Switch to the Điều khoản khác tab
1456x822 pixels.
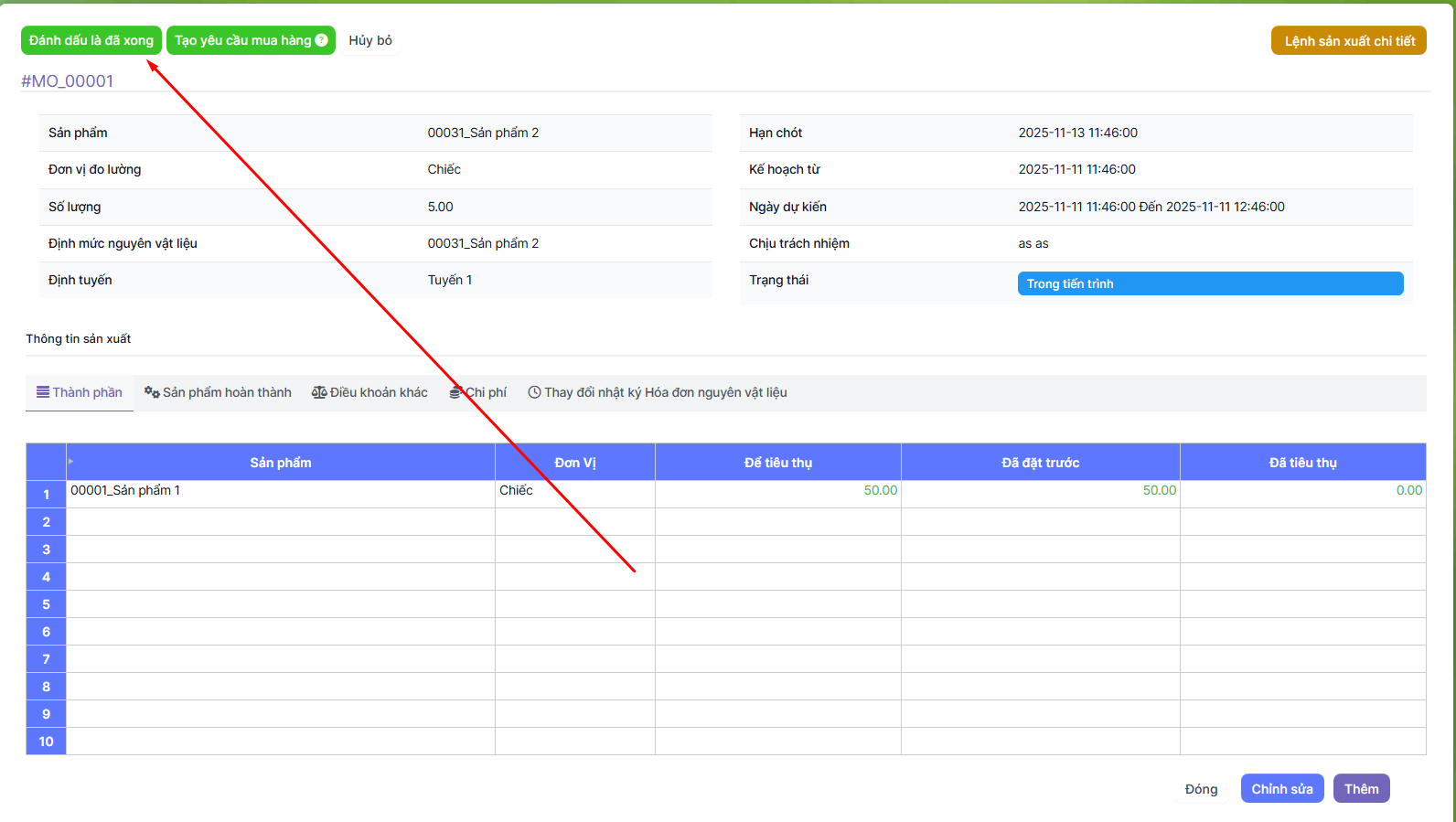click(378, 392)
